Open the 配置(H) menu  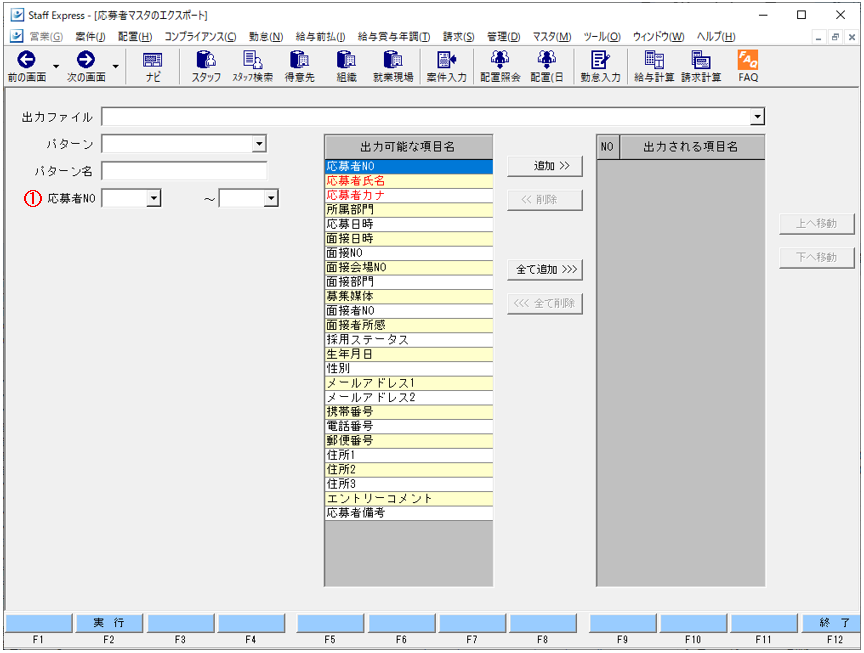135,37
